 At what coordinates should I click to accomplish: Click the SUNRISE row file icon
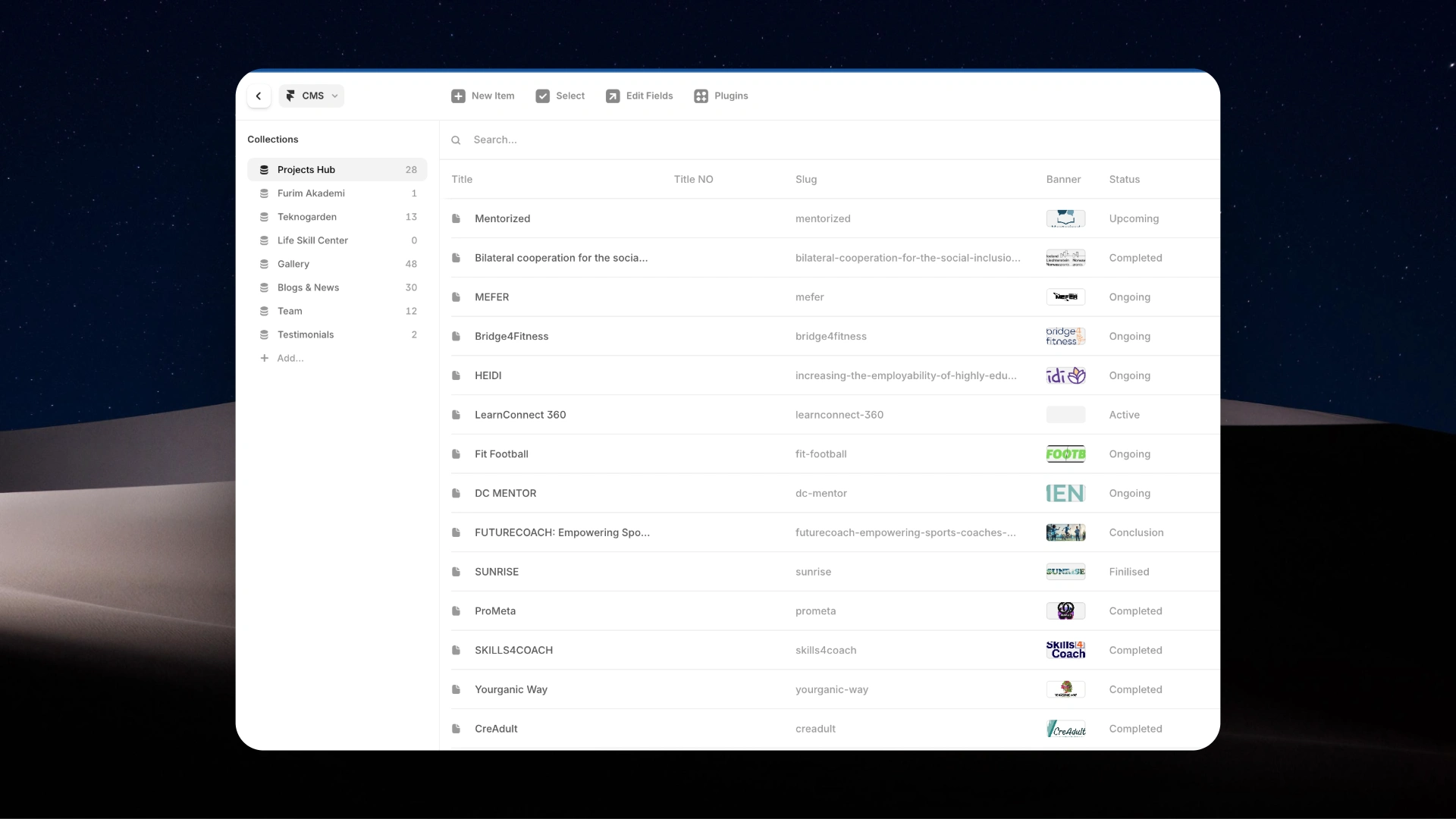click(x=456, y=572)
